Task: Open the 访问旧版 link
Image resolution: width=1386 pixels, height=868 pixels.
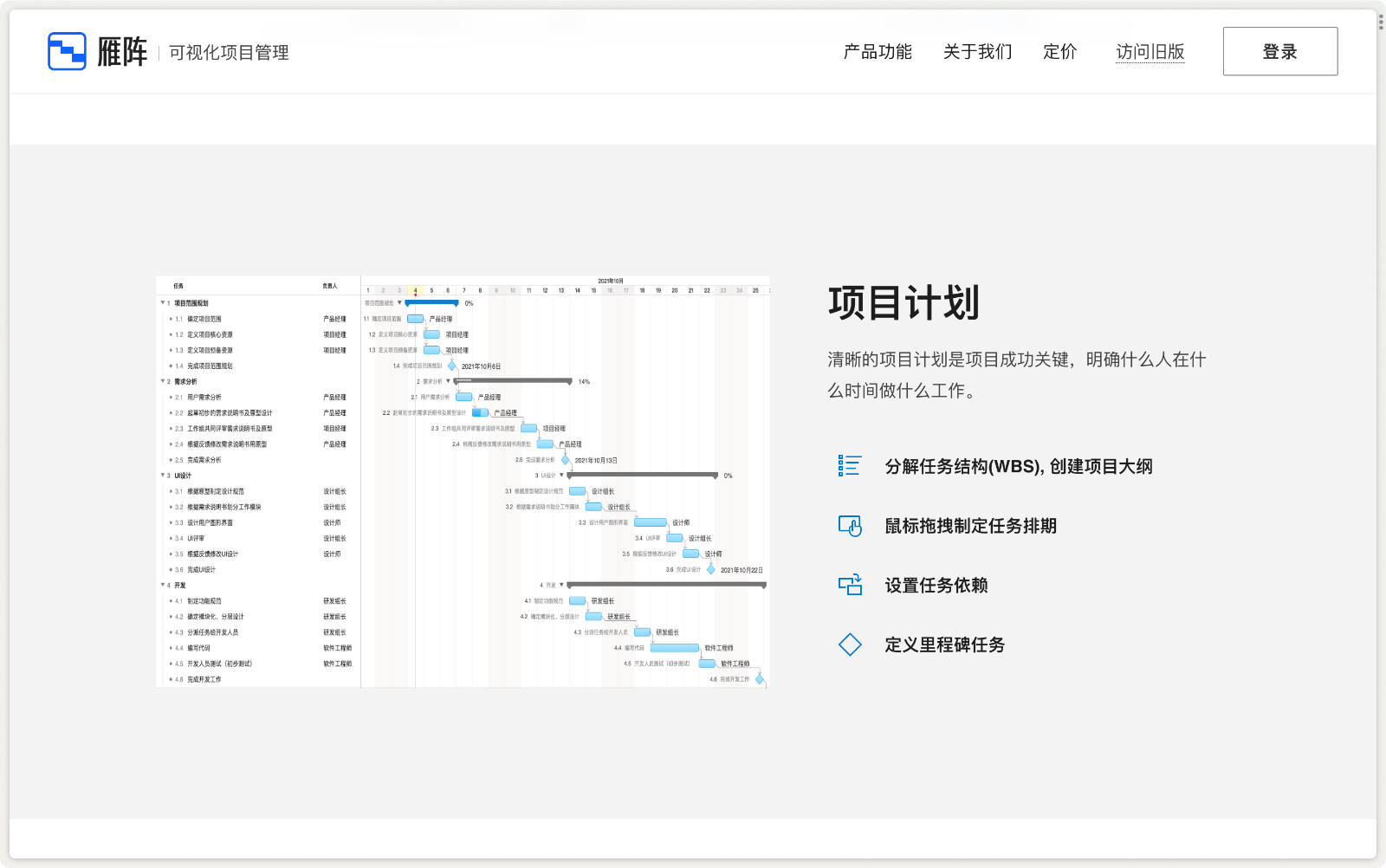Action: pyautogui.click(x=1150, y=52)
